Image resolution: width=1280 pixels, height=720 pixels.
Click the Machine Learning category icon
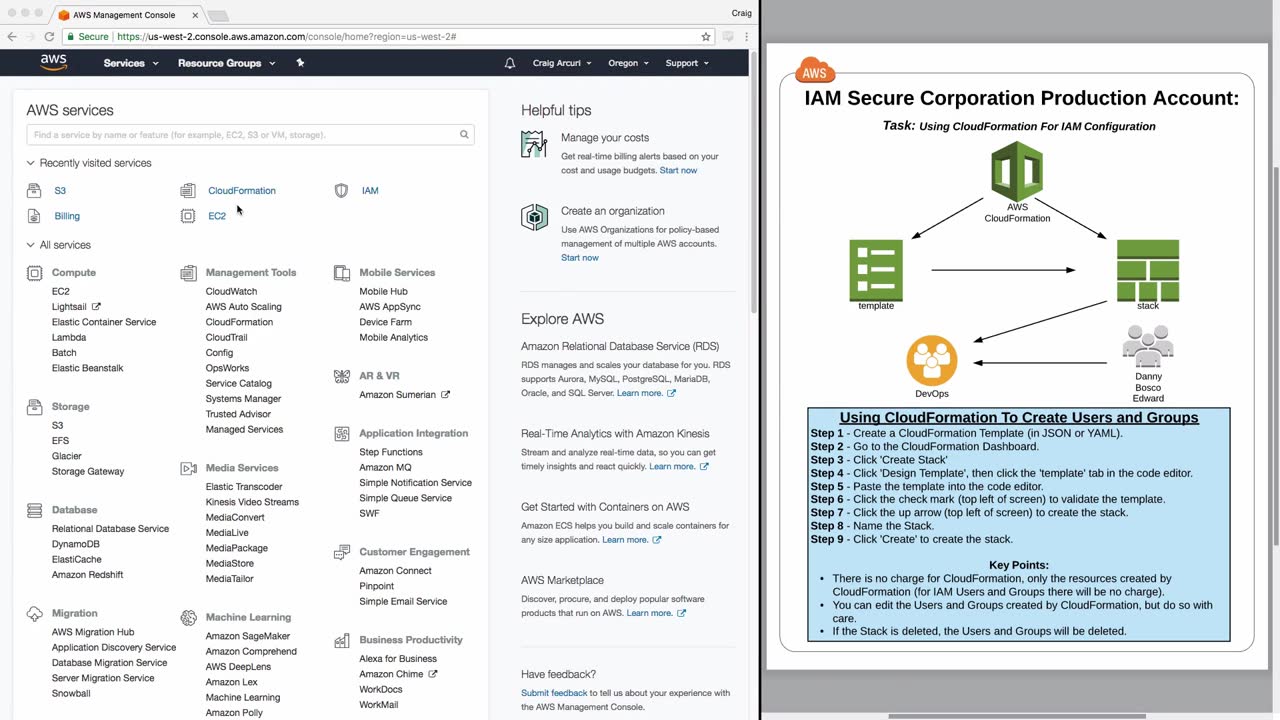coord(188,618)
